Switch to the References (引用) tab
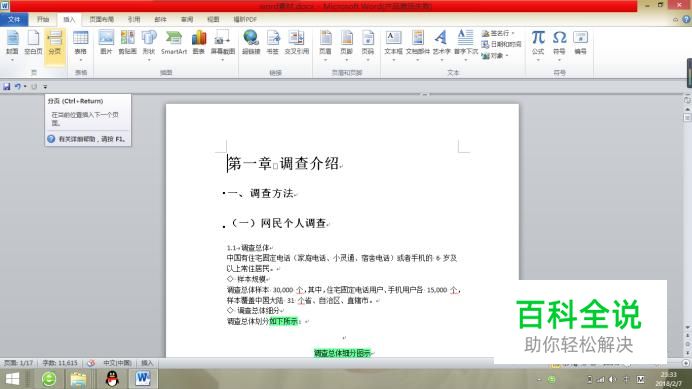Image resolution: width=692 pixels, height=389 pixels. (134, 19)
